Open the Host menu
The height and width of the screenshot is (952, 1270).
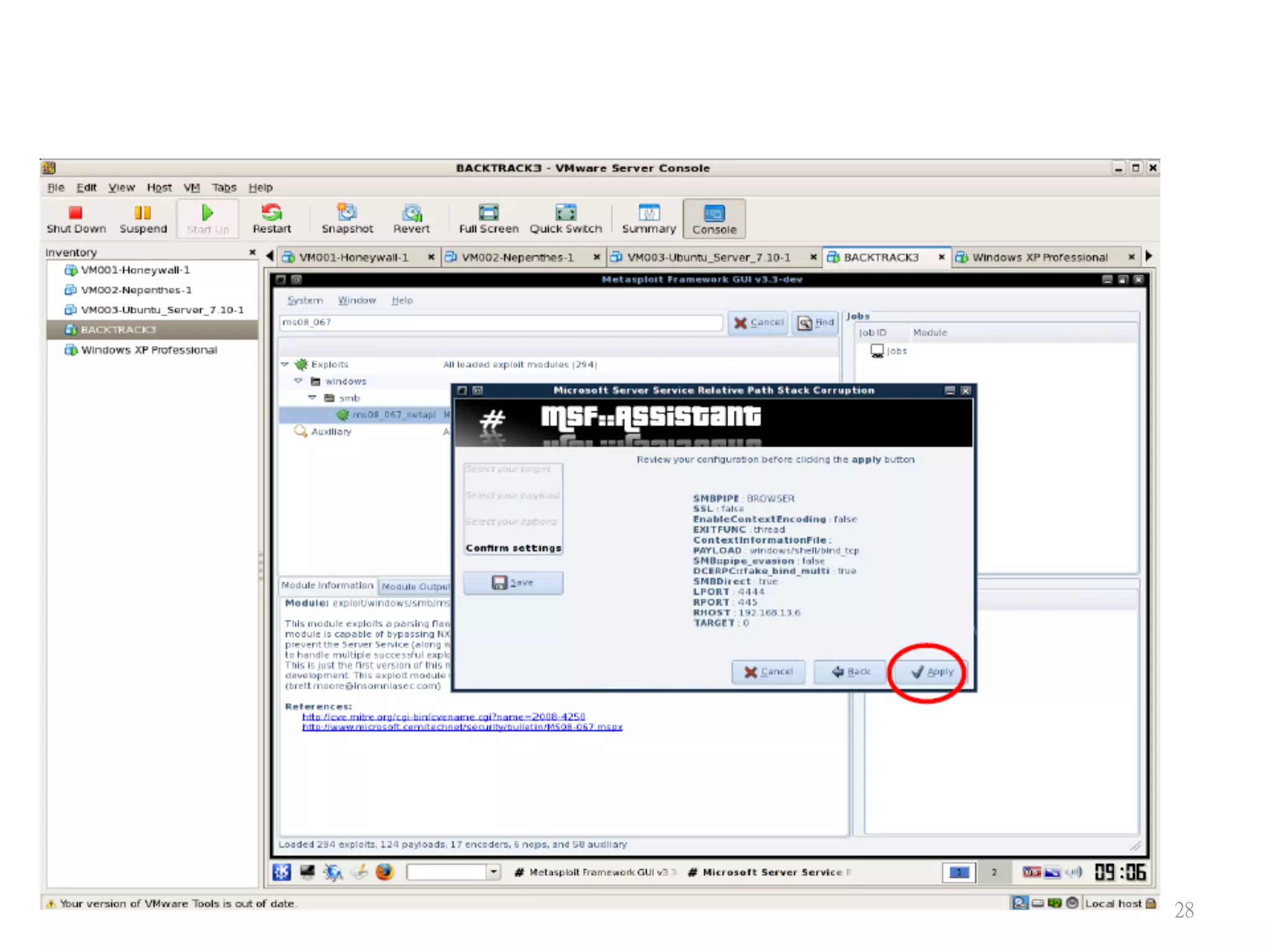point(159,187)
